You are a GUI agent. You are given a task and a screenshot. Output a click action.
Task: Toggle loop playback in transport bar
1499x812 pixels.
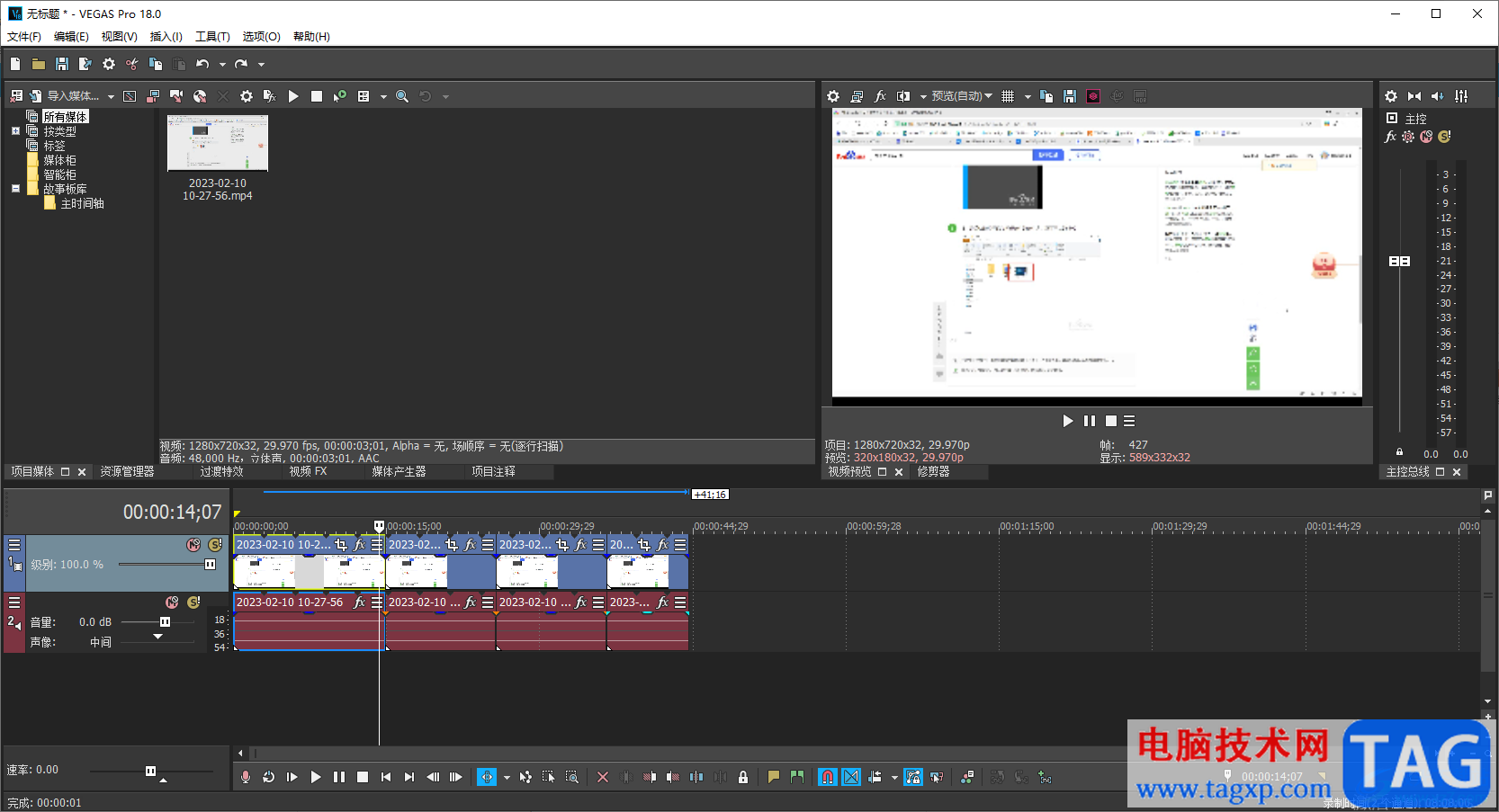pos(268,777)
